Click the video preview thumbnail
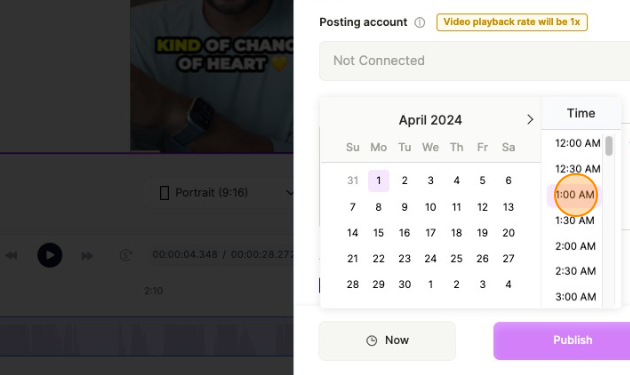Viewport: 630px width, 375px height. (x=212, y=76)
